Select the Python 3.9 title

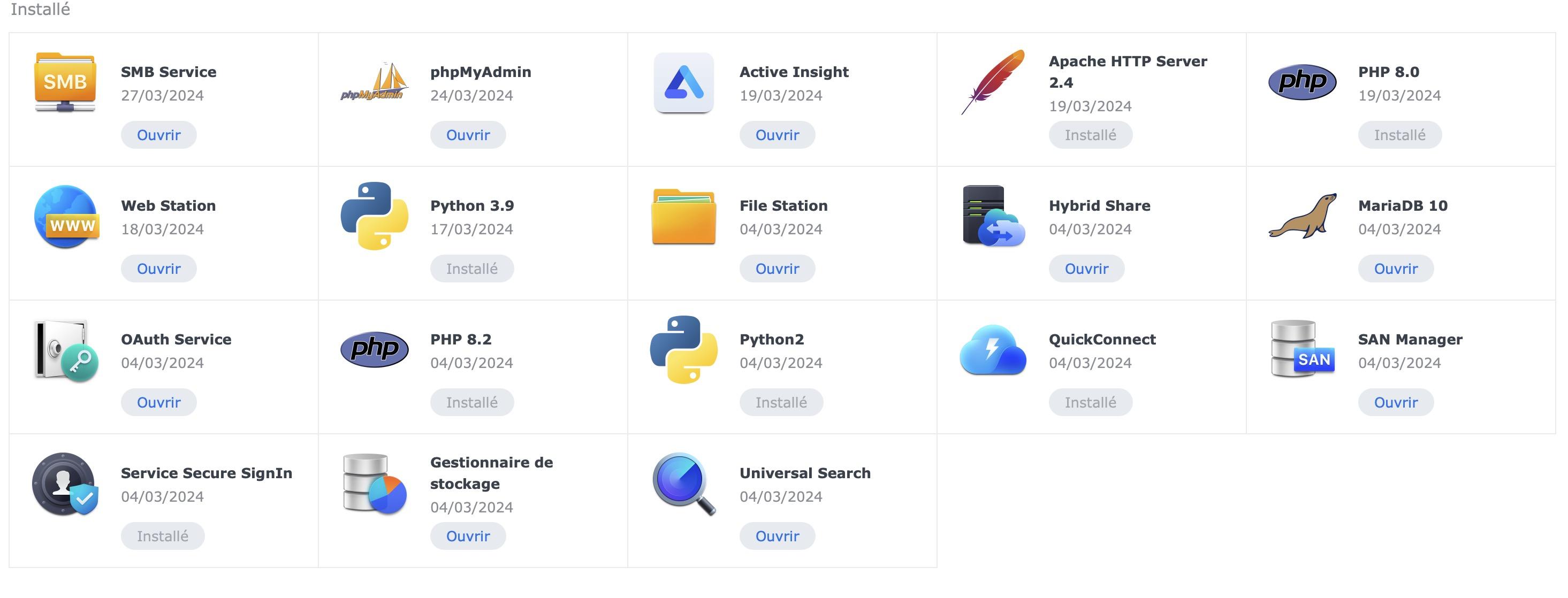tap(472, 206)
